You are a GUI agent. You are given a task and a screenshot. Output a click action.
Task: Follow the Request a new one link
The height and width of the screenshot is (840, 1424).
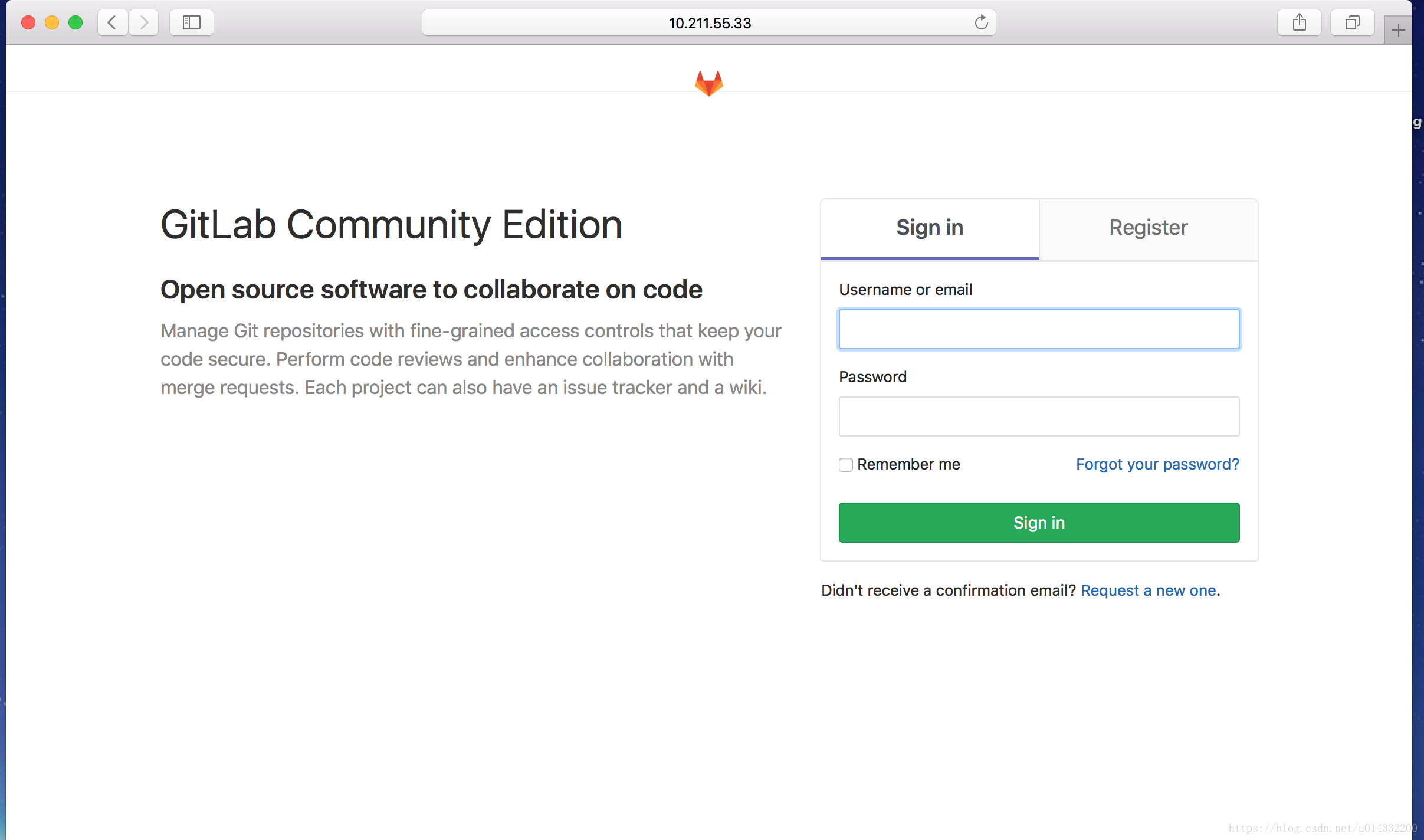pyautogui.click(x=1148, y=590)
